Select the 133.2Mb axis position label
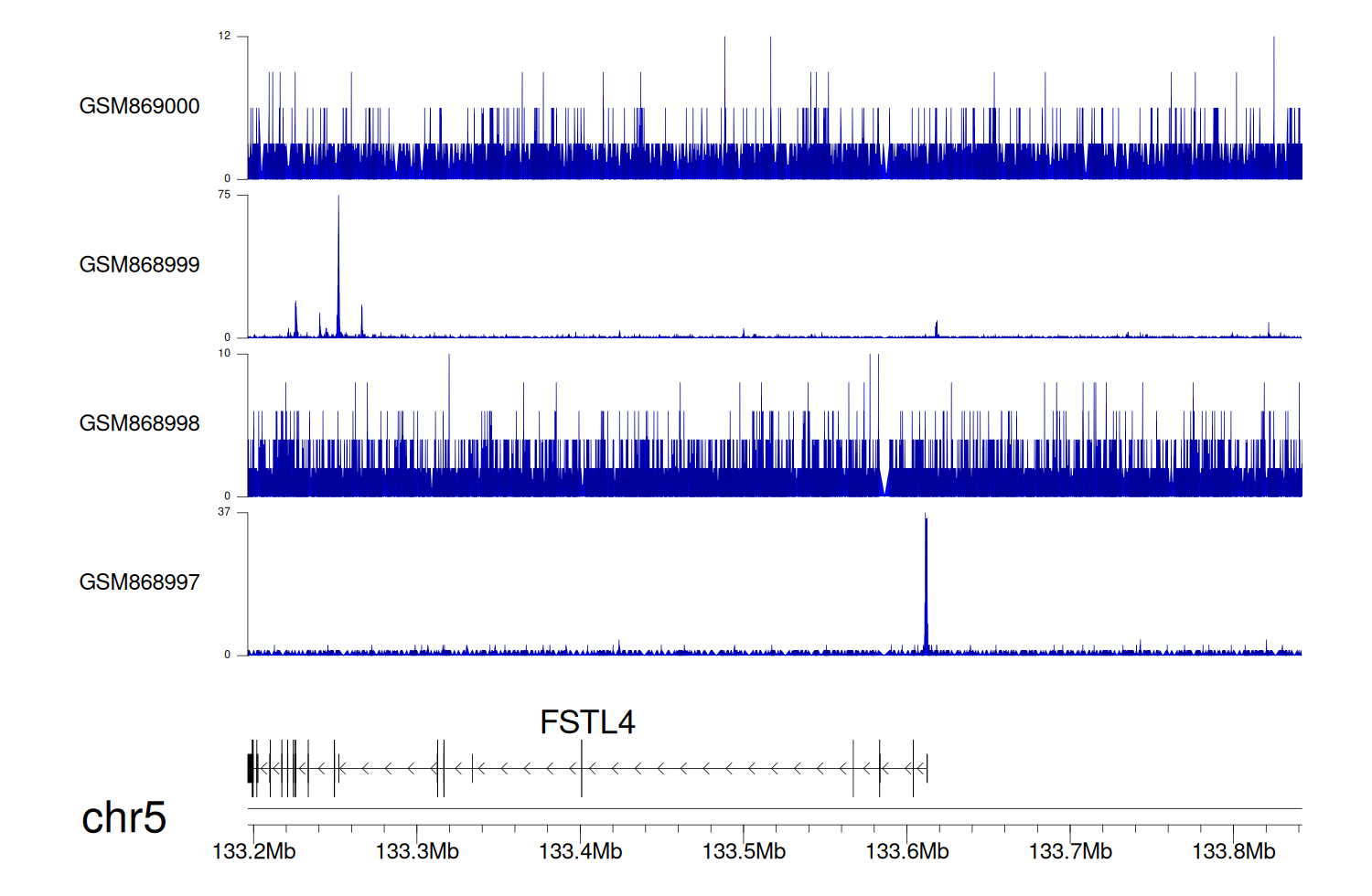Screen dimensions: 1372x896 tap(253, 851)
